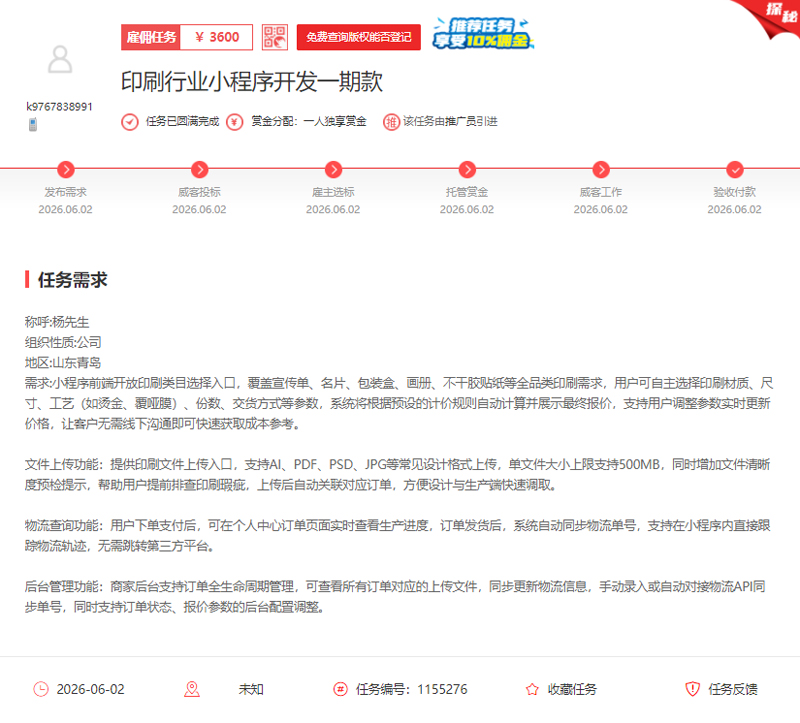This screenshot has height=723, width=800.
Task: Click the 未知 location text
Action: (251, 689)
